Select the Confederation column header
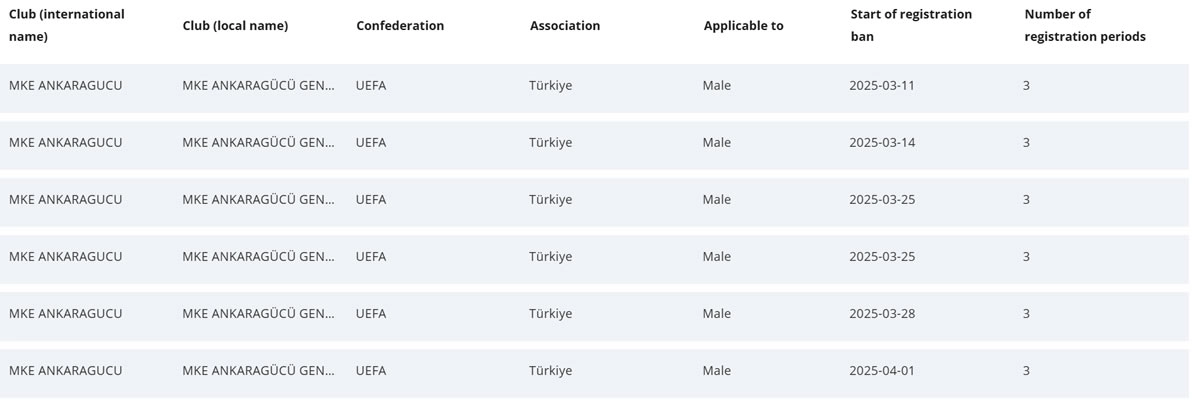This screenshot has height=405, width=1200. (x=400, y=26)
